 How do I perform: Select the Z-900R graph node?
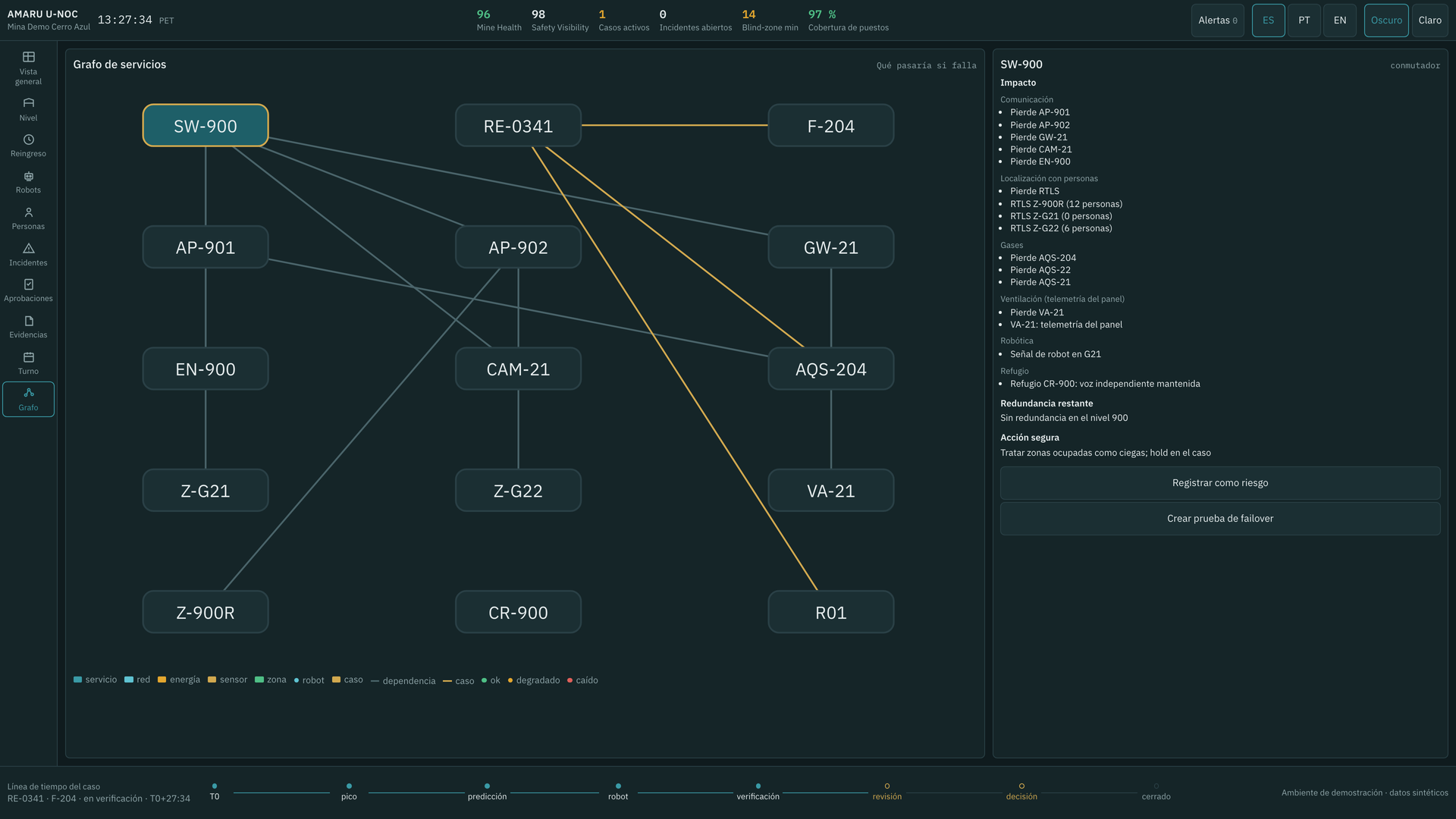coord(206,612)
